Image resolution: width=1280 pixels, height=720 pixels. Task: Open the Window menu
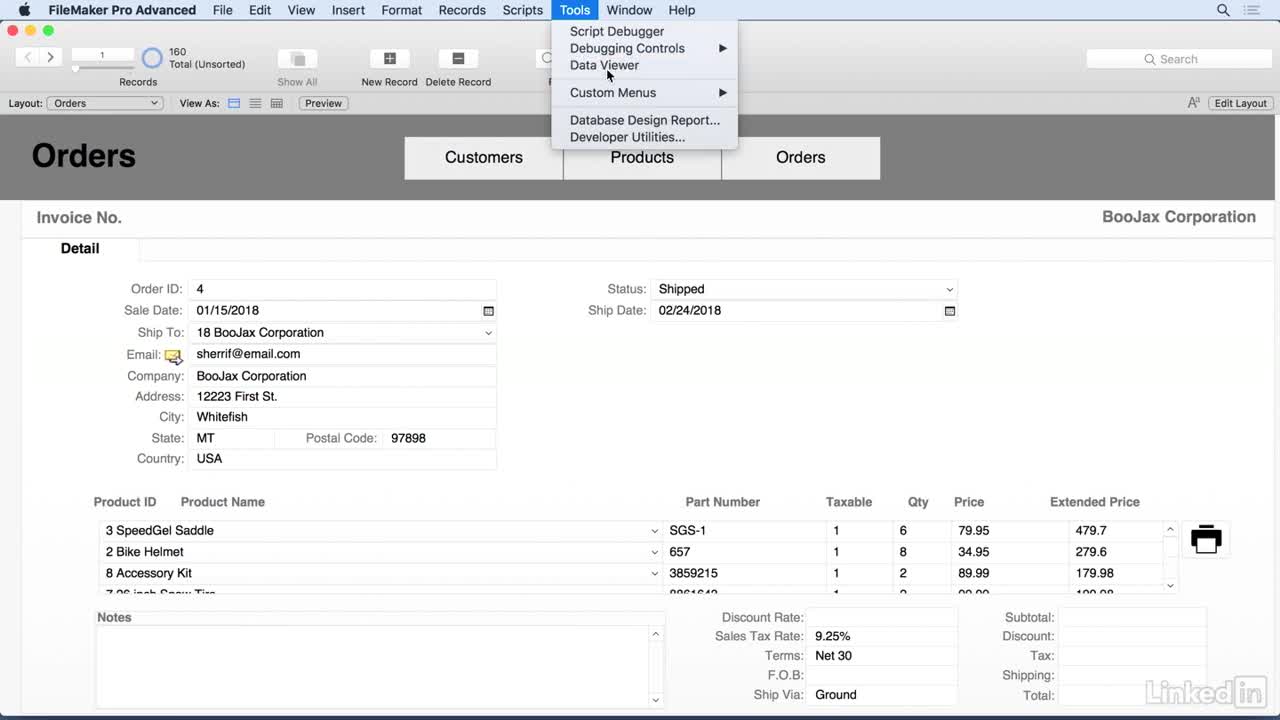pyautogui.click(x=629, y=10)
